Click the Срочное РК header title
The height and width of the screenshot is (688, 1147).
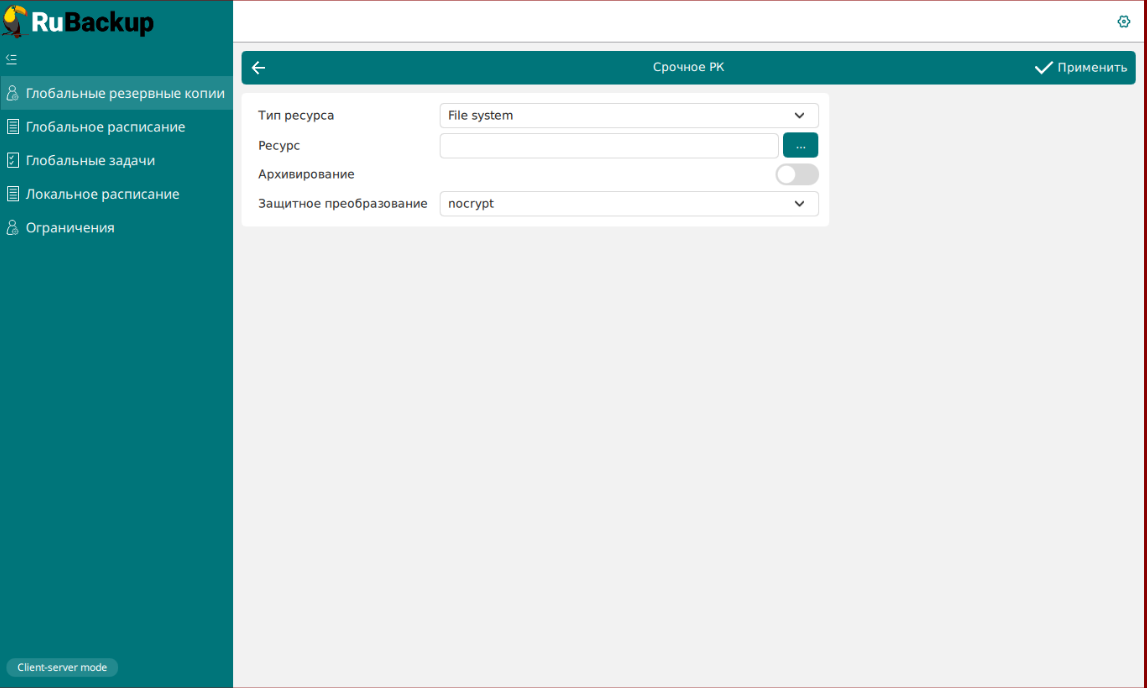[688, 67]
